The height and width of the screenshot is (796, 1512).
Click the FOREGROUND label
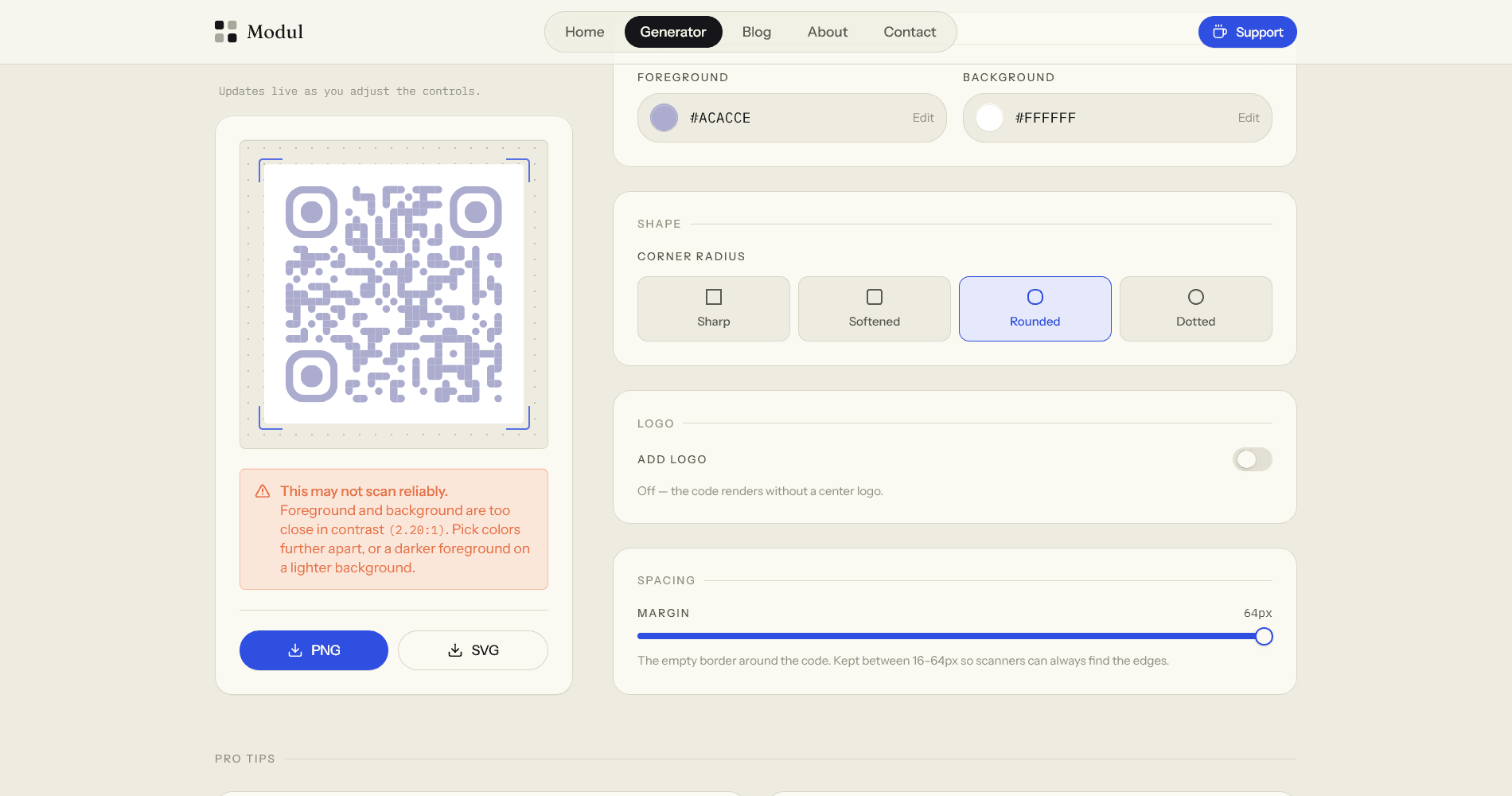(x=683, y=77)
